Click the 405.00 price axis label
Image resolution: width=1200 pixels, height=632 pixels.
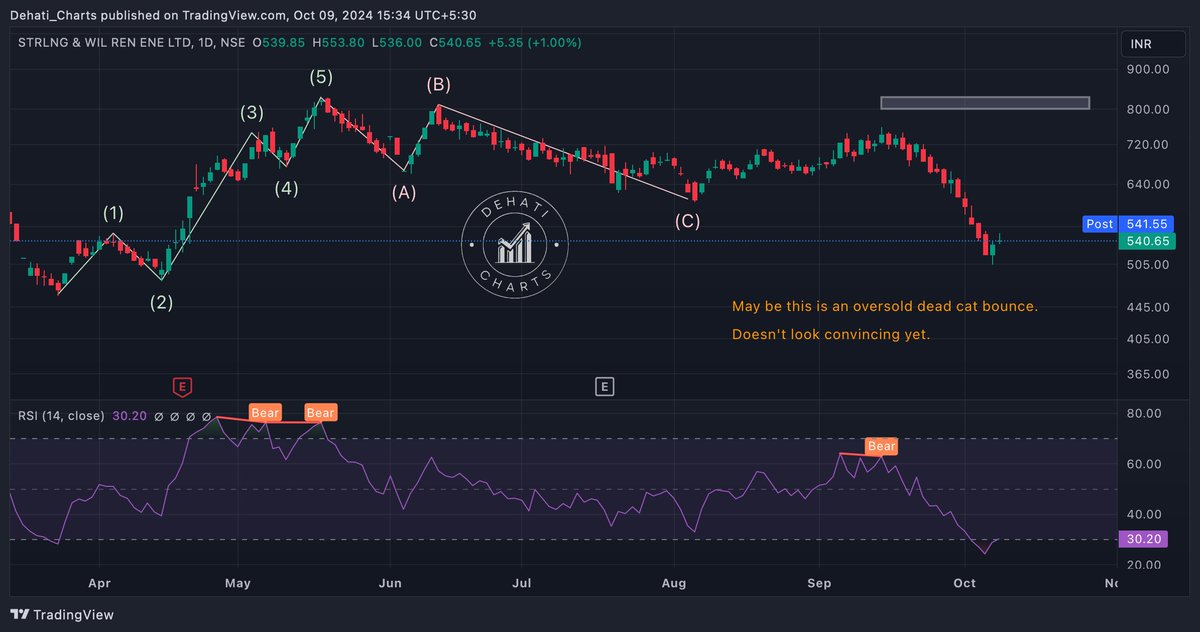tap(1148, 340)
